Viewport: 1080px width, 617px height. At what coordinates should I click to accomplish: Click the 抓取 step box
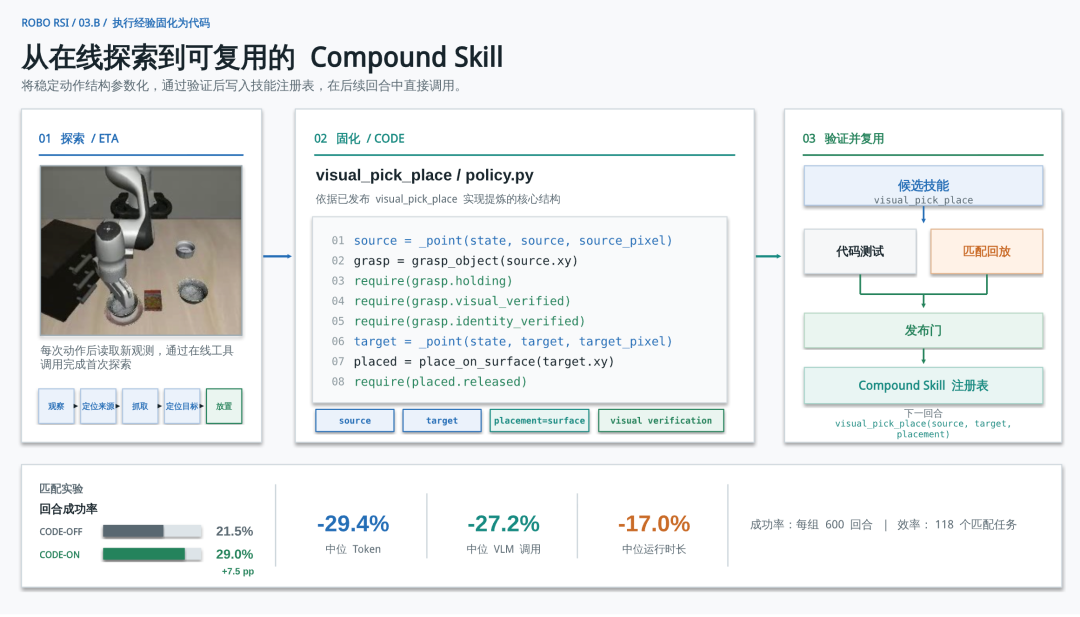point(140,406)
